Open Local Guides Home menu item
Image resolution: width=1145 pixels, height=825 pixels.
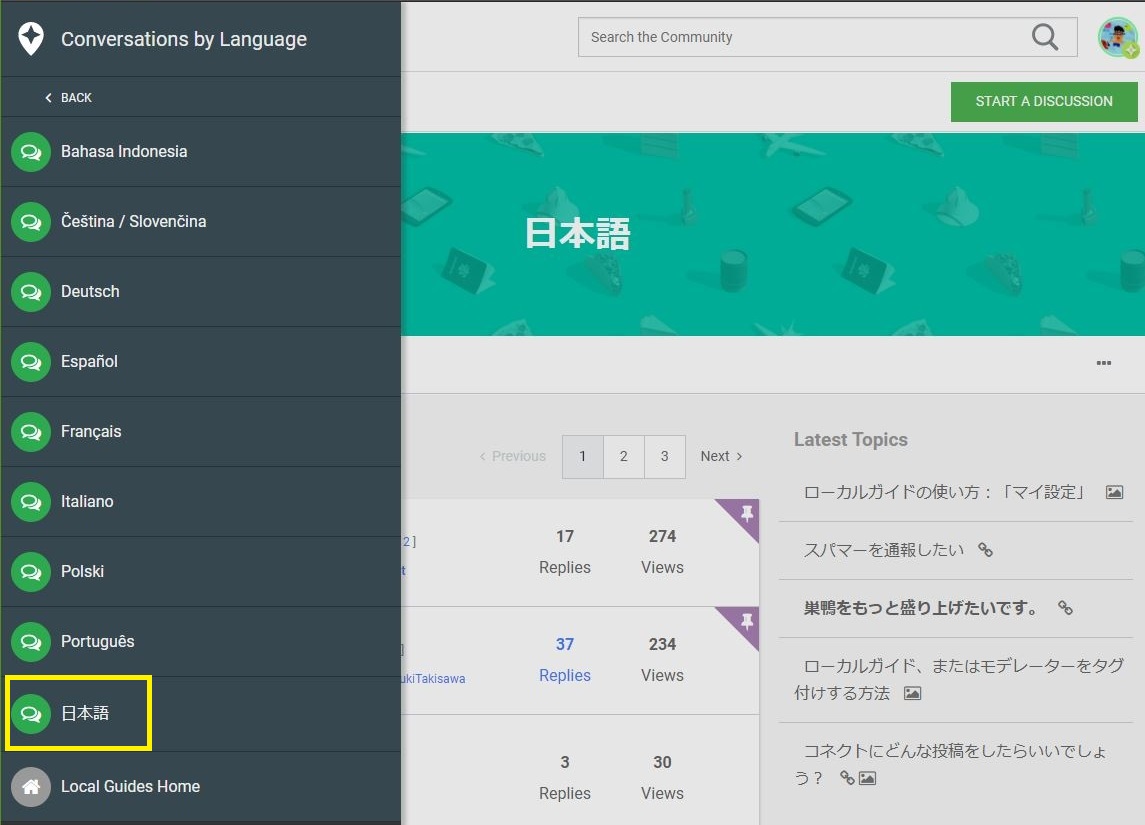pyautogui.click(x=201, y=787)
